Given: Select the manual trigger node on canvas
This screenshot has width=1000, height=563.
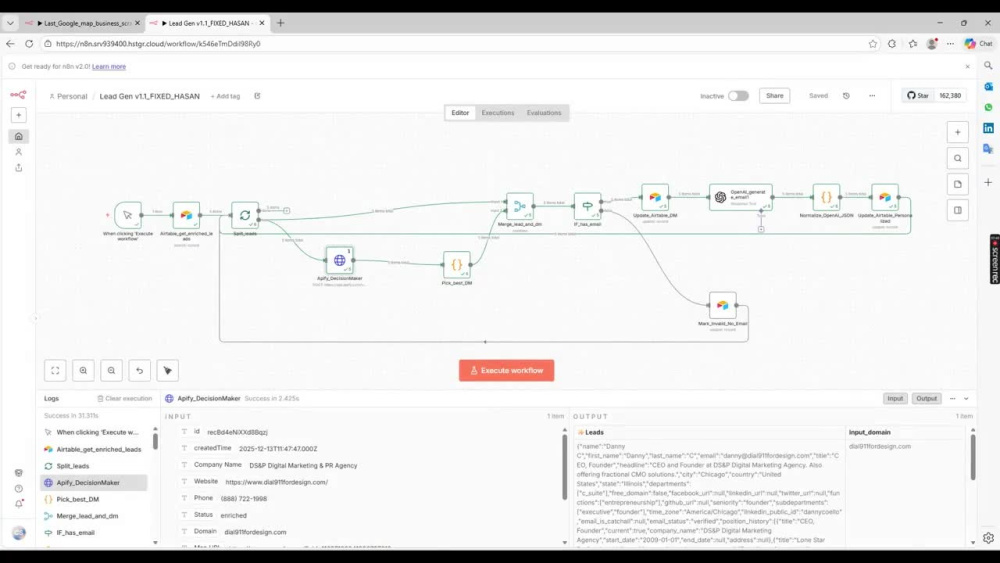Looking at the screenshot, I should click(128, 216).
